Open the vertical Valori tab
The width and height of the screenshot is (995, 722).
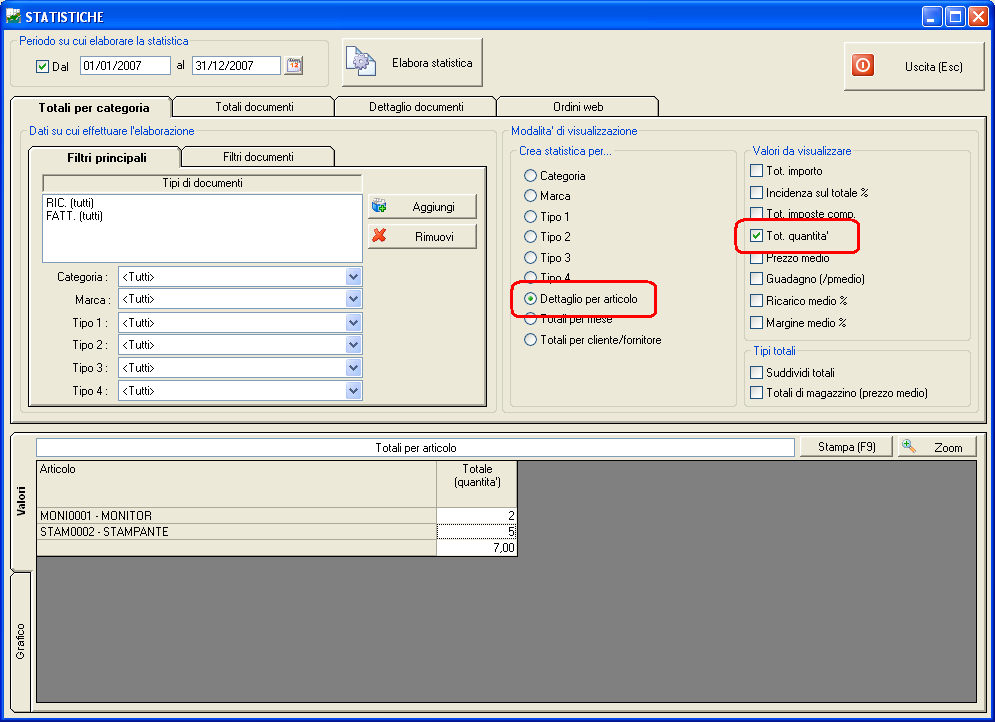point(21,501)
